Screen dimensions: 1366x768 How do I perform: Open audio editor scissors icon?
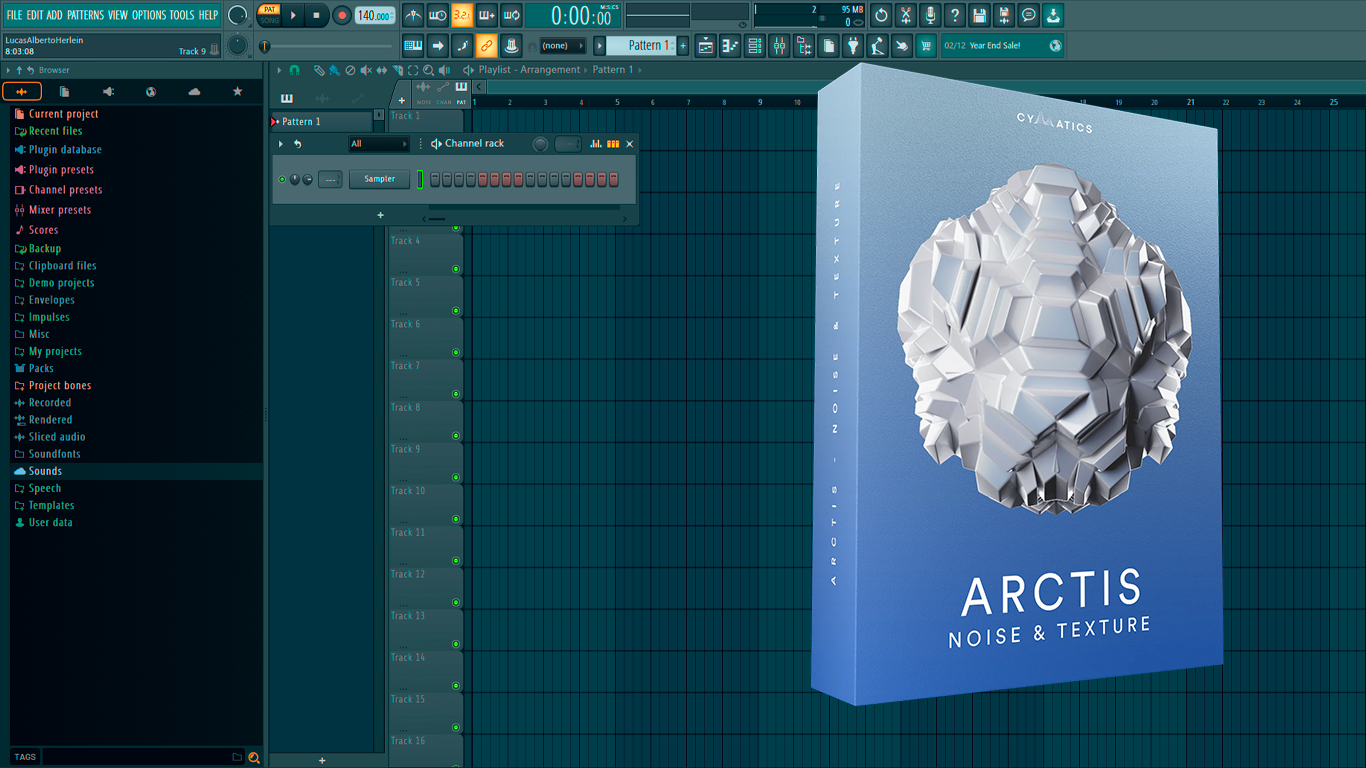click(906, 15)
